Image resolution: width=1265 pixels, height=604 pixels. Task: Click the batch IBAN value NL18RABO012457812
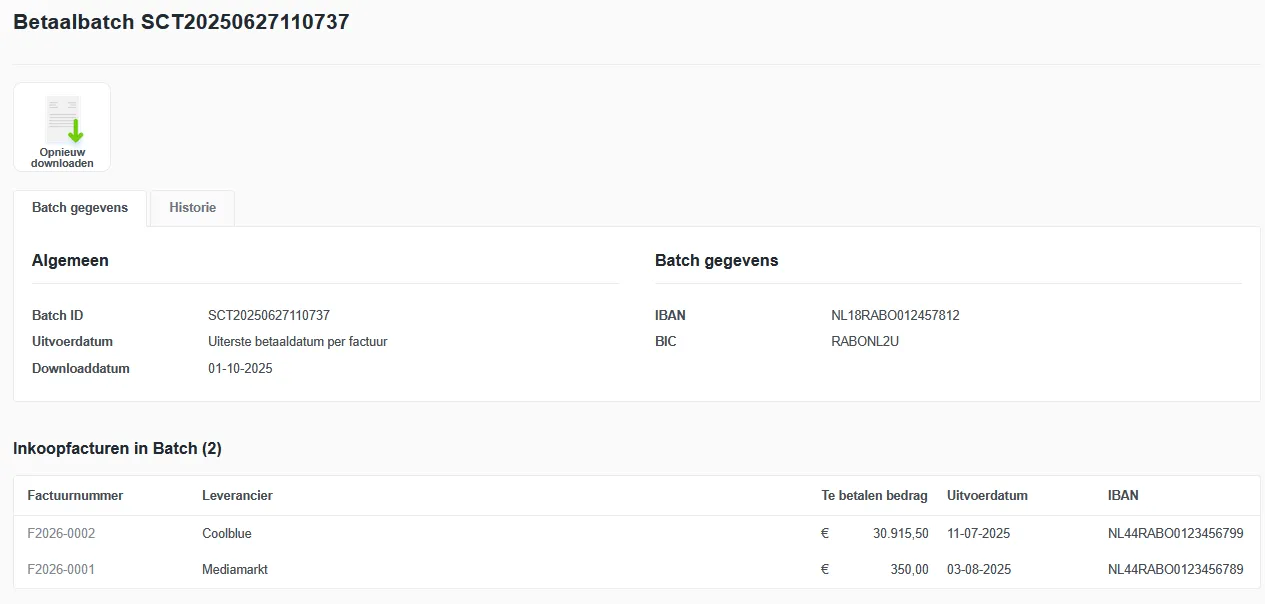click(895, 316)
